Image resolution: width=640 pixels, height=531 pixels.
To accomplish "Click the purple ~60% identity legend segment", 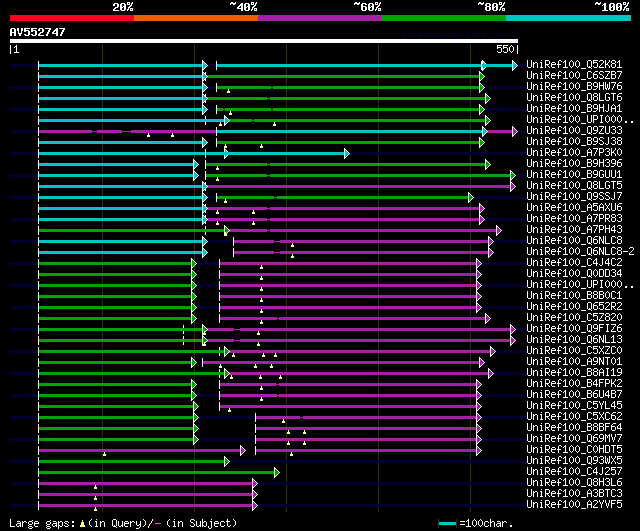I will [x=320, y=18].
